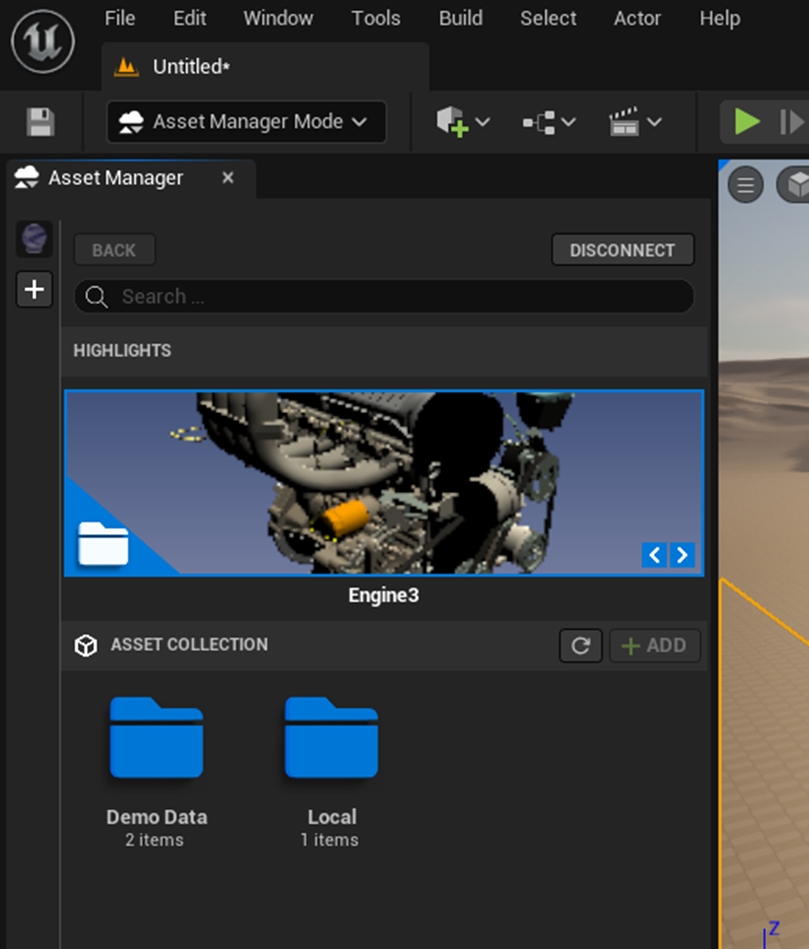Click the Unreal Engine logo icon

43,40
